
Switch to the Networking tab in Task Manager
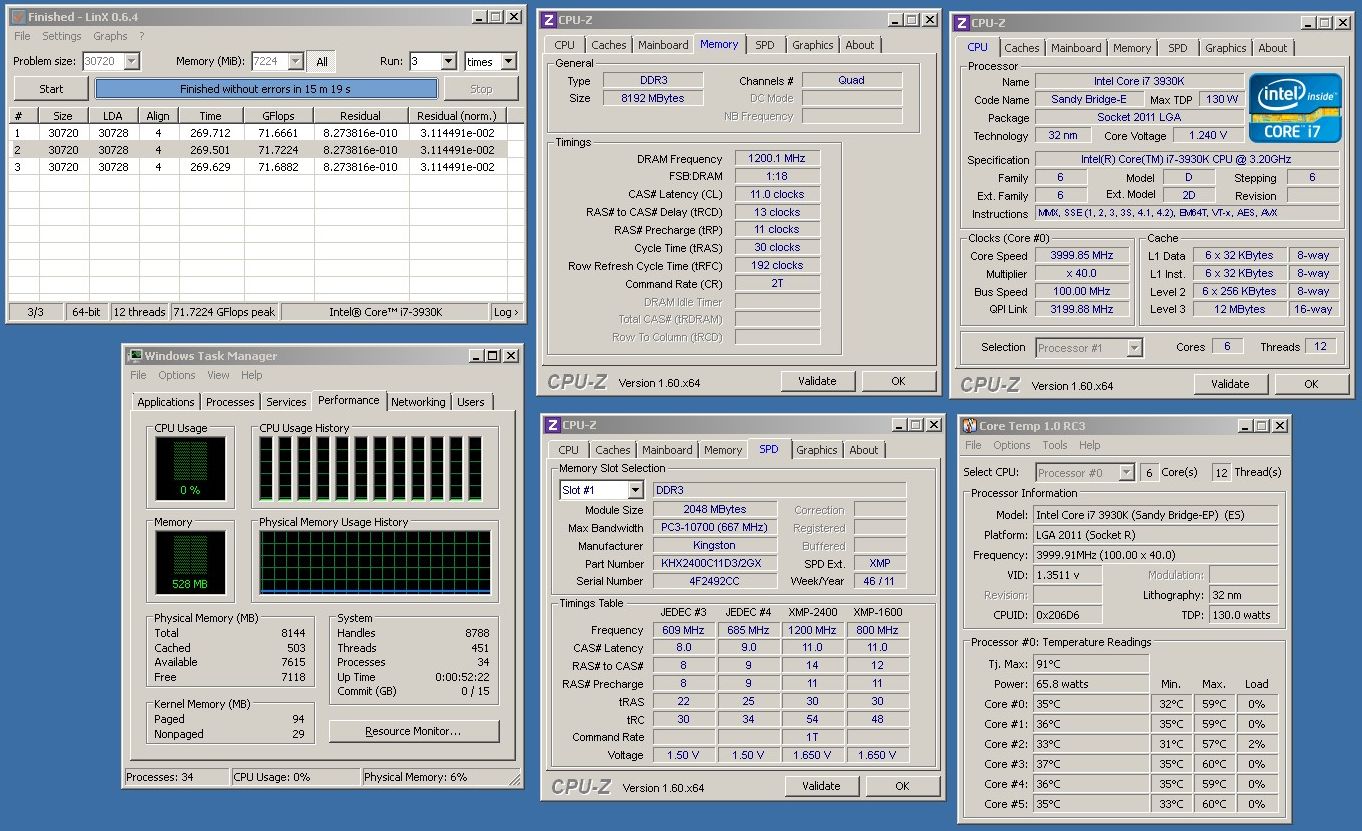point(418,402)
